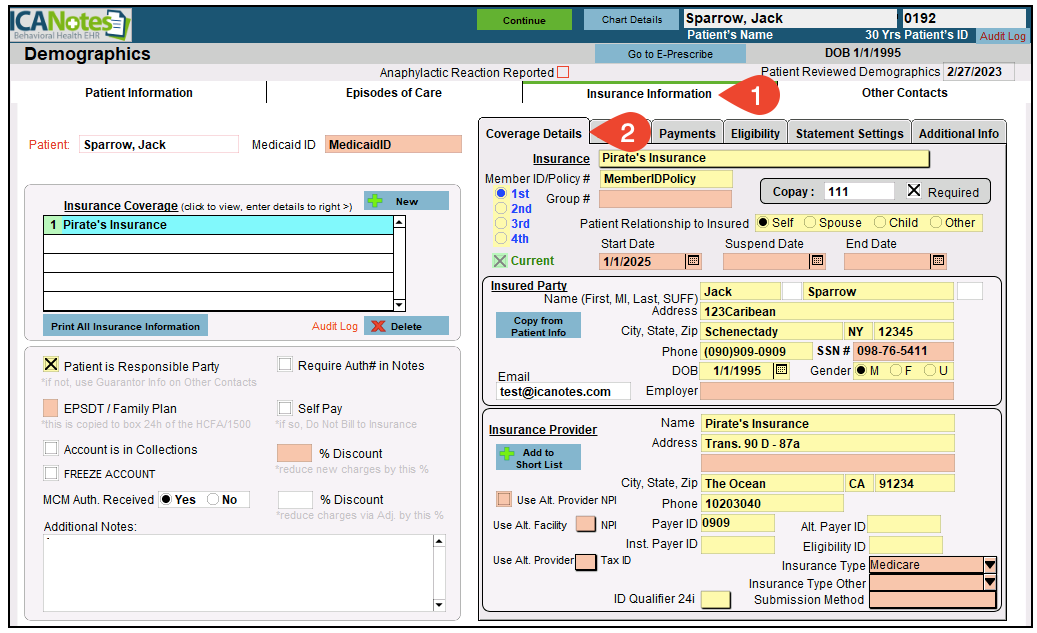1037x633 pixels.
Task: Open the Other Contacts tab
Action: (904, 93)
